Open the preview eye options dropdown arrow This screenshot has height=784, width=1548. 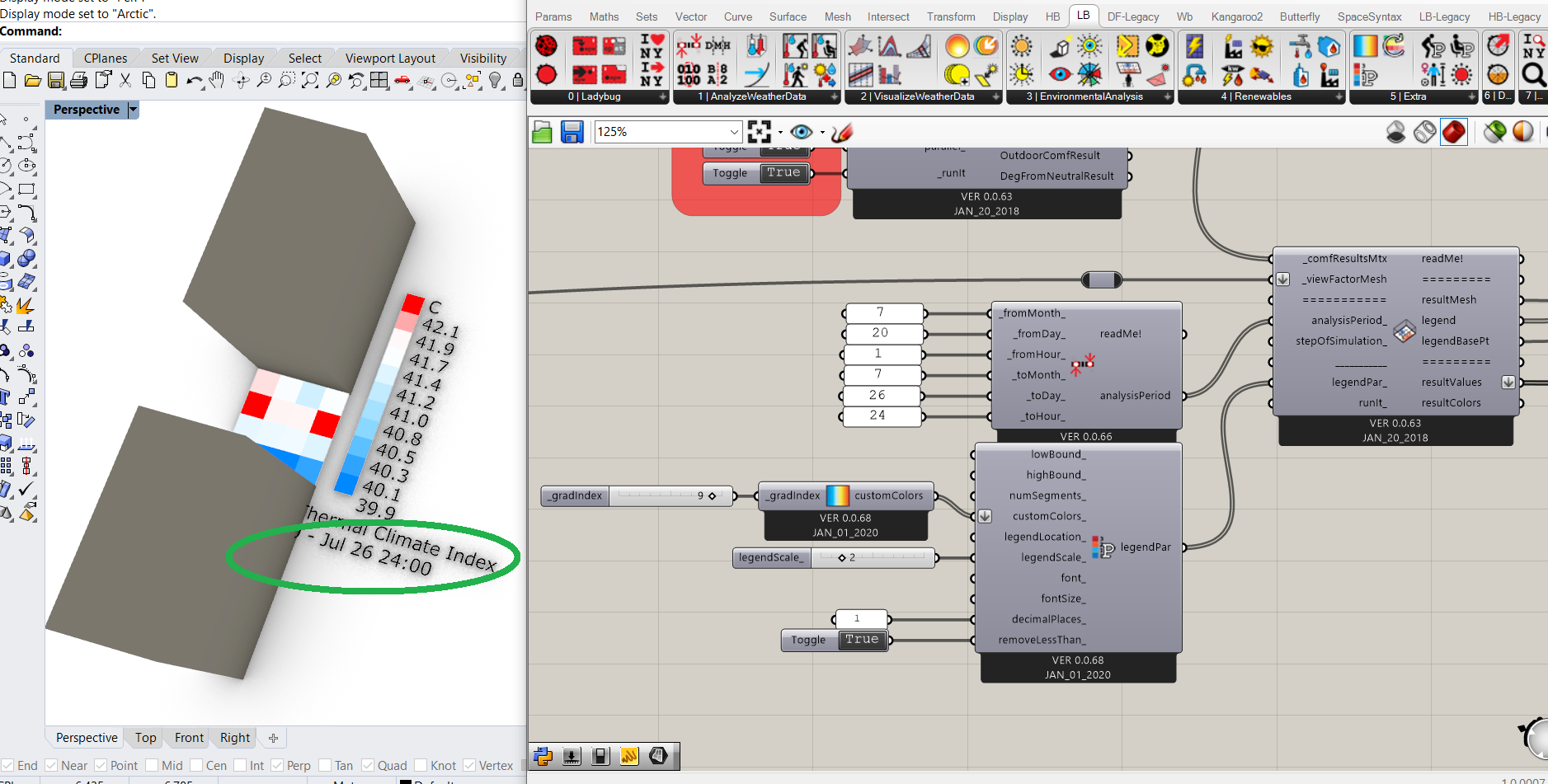(822, 132)
